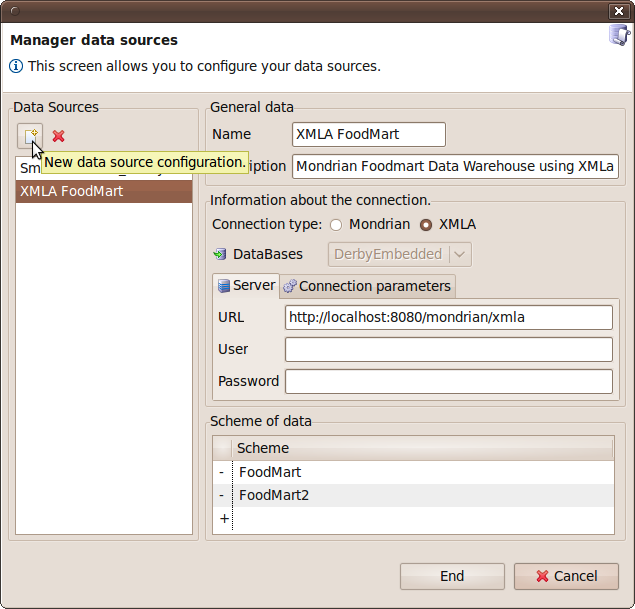The height and width of the screenshot is (609, 635).
Task: Click the data source icon at top right
Action: pyautogui.click(x=619, y=35)
